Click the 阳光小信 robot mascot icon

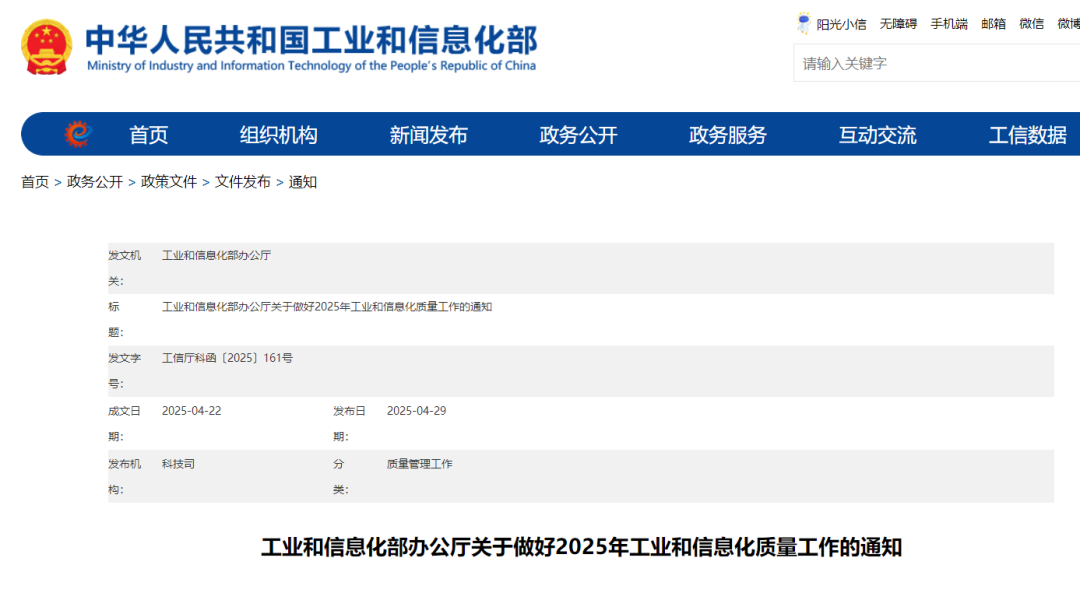click(804, 23)
